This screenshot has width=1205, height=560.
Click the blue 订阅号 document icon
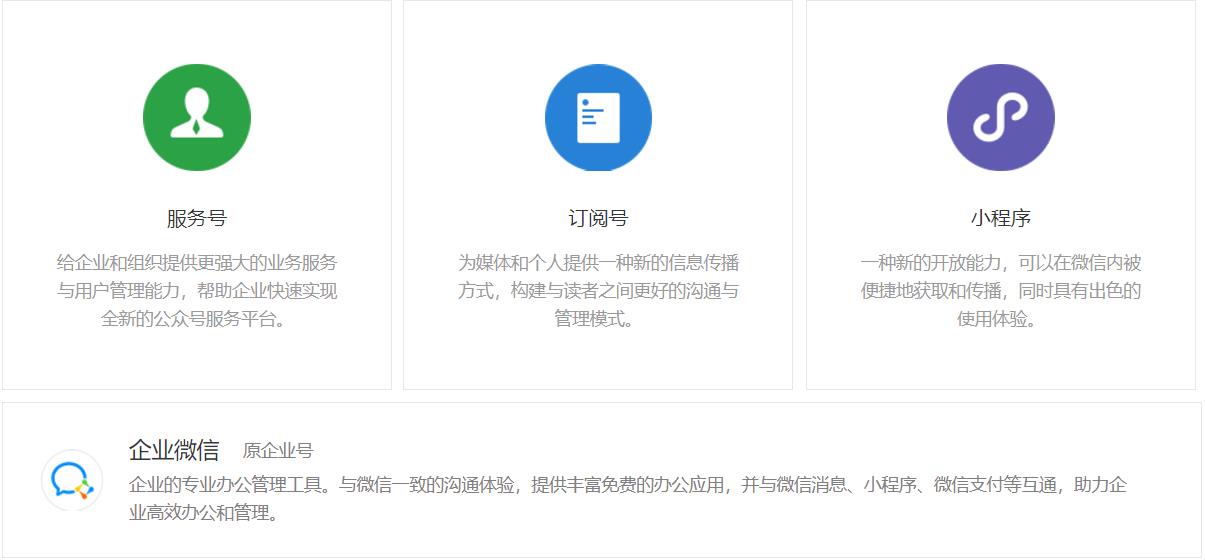598,117
